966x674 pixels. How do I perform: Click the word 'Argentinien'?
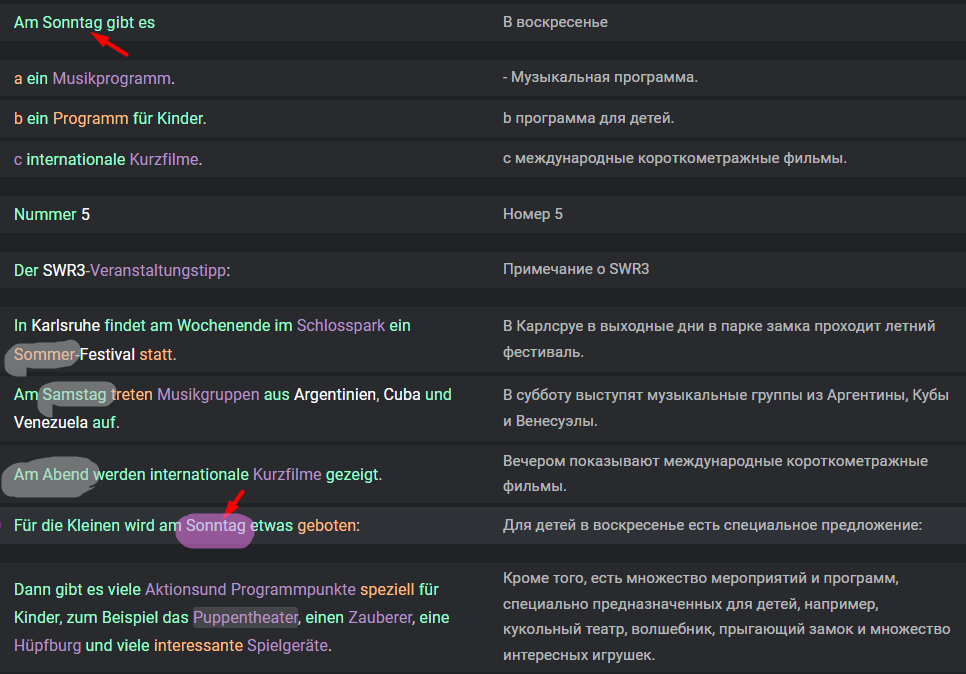coord(335,394)
